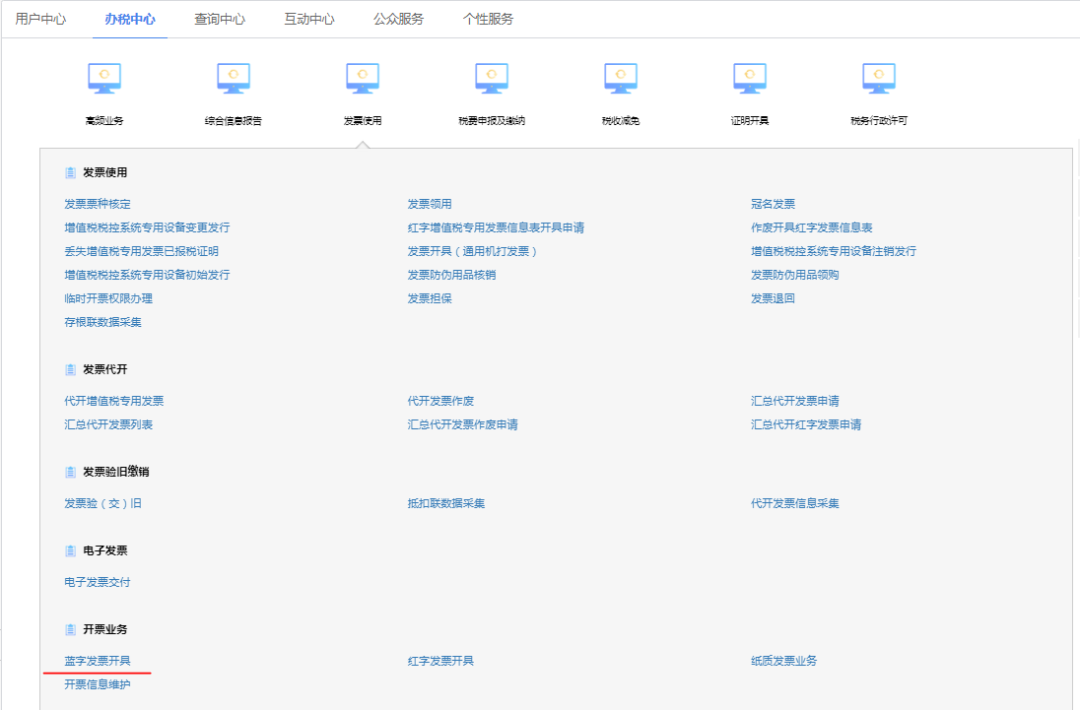Open the 税收减免 monitor icon
Image resolution: width=1080 pixels, height=710 pixels.
(621, 79)
